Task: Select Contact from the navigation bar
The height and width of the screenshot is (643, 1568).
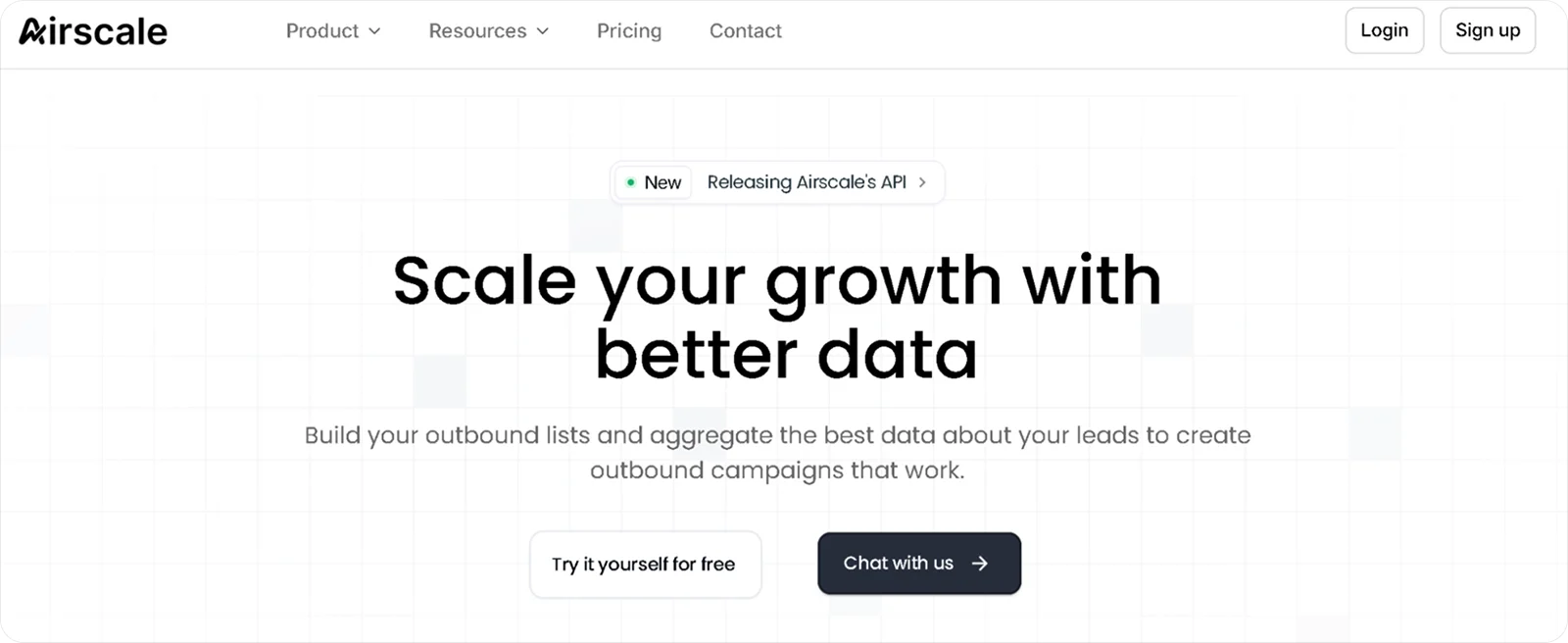Action: [x=745, y=30]
